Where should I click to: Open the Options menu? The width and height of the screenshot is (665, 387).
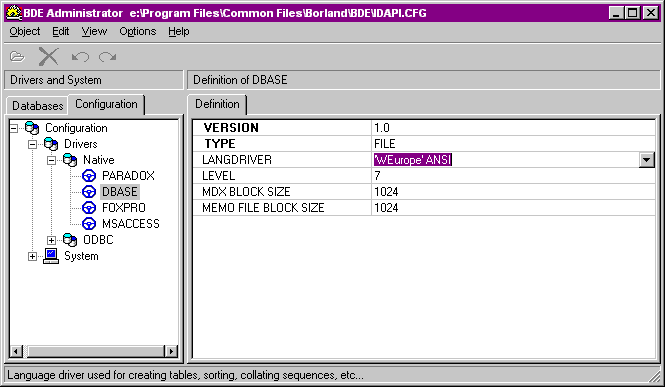pyautogui.click(x=137, y=31)
